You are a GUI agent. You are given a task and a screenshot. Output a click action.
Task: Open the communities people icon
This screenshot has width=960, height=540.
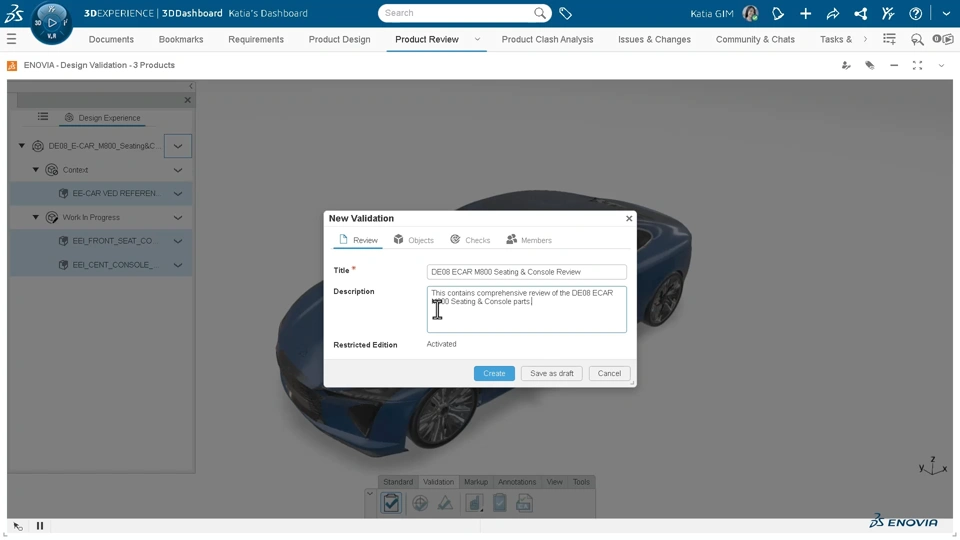pyautogui.click(x=888, y=13)
